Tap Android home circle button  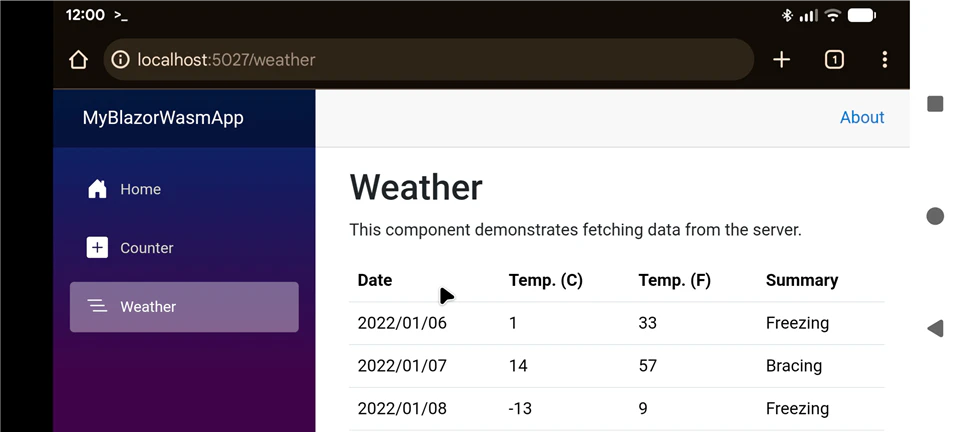[935, 216]
